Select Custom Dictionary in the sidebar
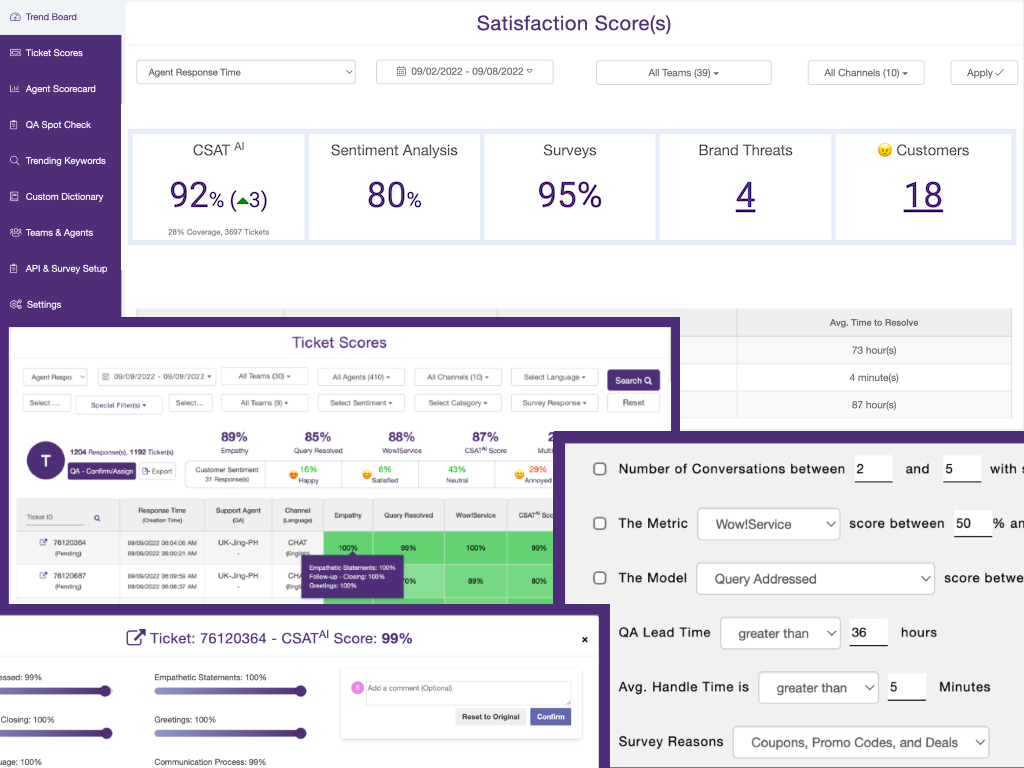The image size is (1024, 768). tap(63, 197)
